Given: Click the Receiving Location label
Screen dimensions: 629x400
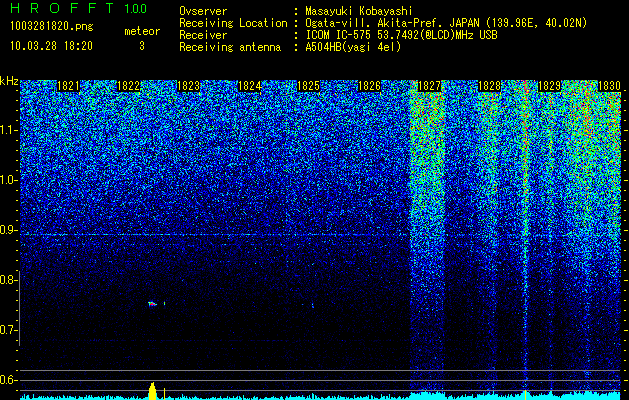Looking at the screenshot, I should 233,23.
